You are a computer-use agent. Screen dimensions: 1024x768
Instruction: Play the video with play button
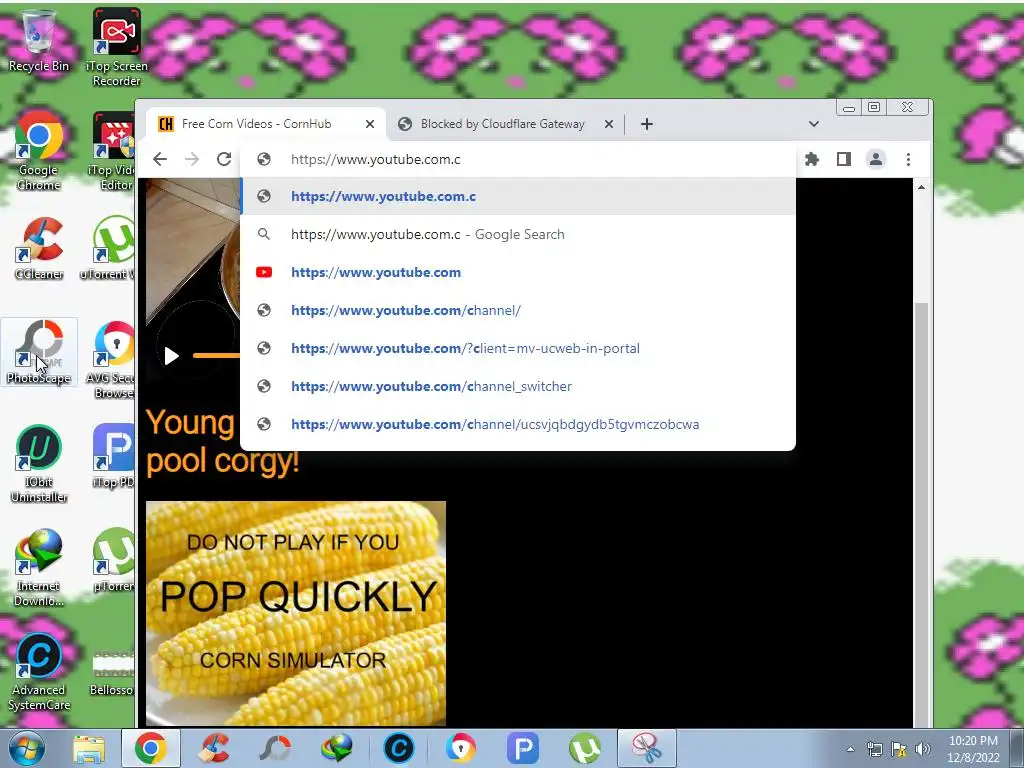[171, 356]
